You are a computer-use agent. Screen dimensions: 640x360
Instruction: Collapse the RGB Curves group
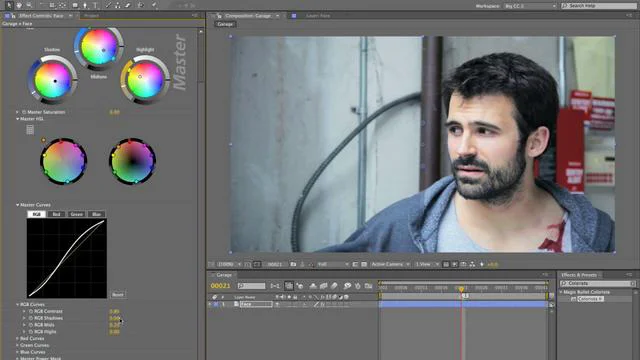pos(18,304)
